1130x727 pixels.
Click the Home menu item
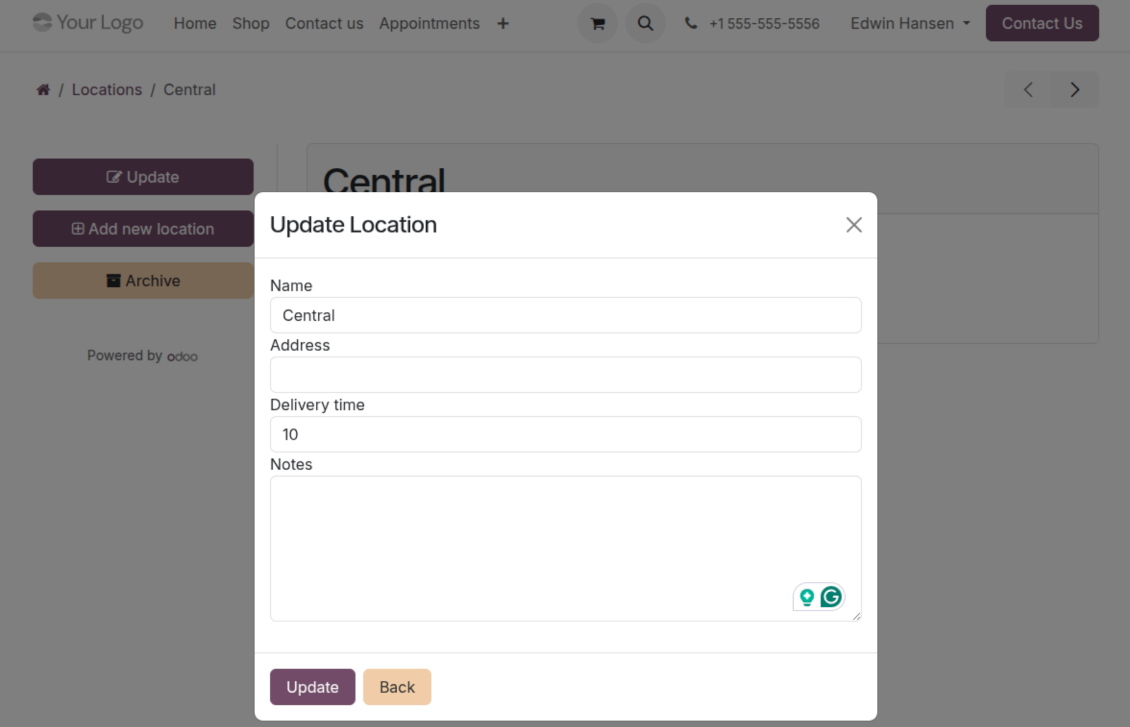click(195, 24)
